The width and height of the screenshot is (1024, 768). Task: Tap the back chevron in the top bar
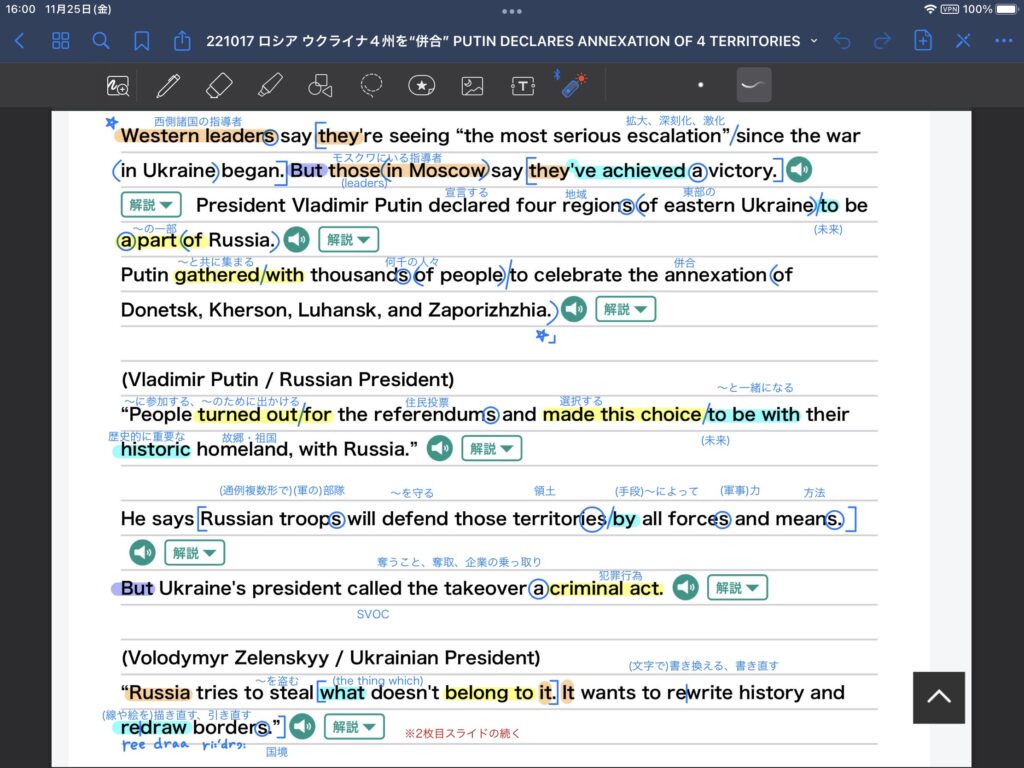pyautogui.click(x=20, y=41)
